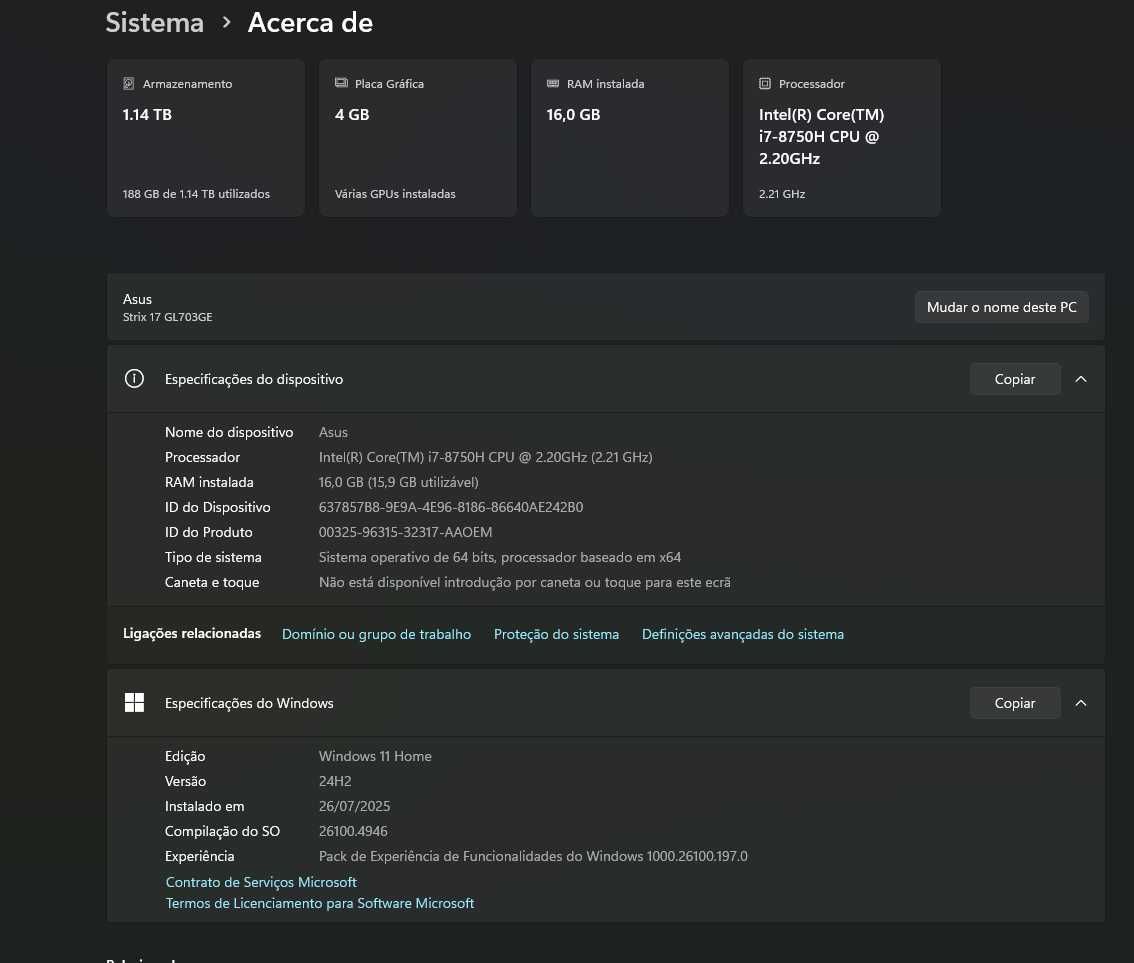
Task: Click the ID do Dispositivo label
Action: [x=217, y=508]
